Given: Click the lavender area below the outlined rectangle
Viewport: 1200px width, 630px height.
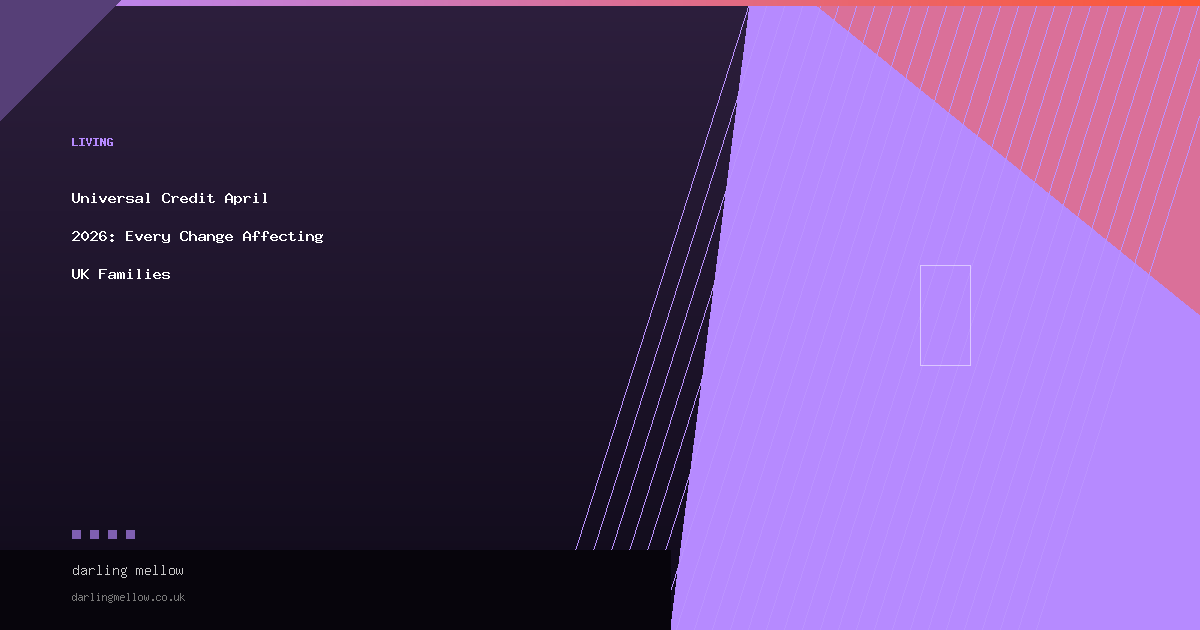Looking at the screenshot, I should point(945,470).
